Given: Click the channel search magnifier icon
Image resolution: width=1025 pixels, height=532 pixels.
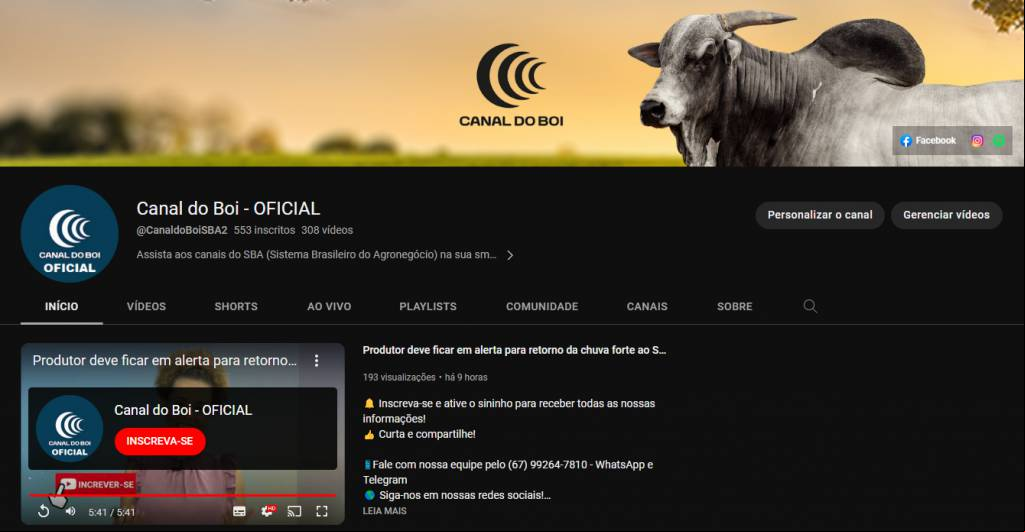Looking at the screenshot, I should [x=810, y=306].
